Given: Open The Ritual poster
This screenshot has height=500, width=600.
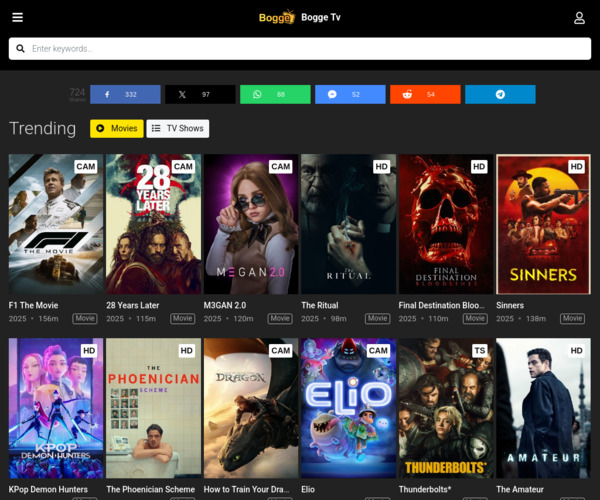Looking at the screenshot, I should coord(349,224).
